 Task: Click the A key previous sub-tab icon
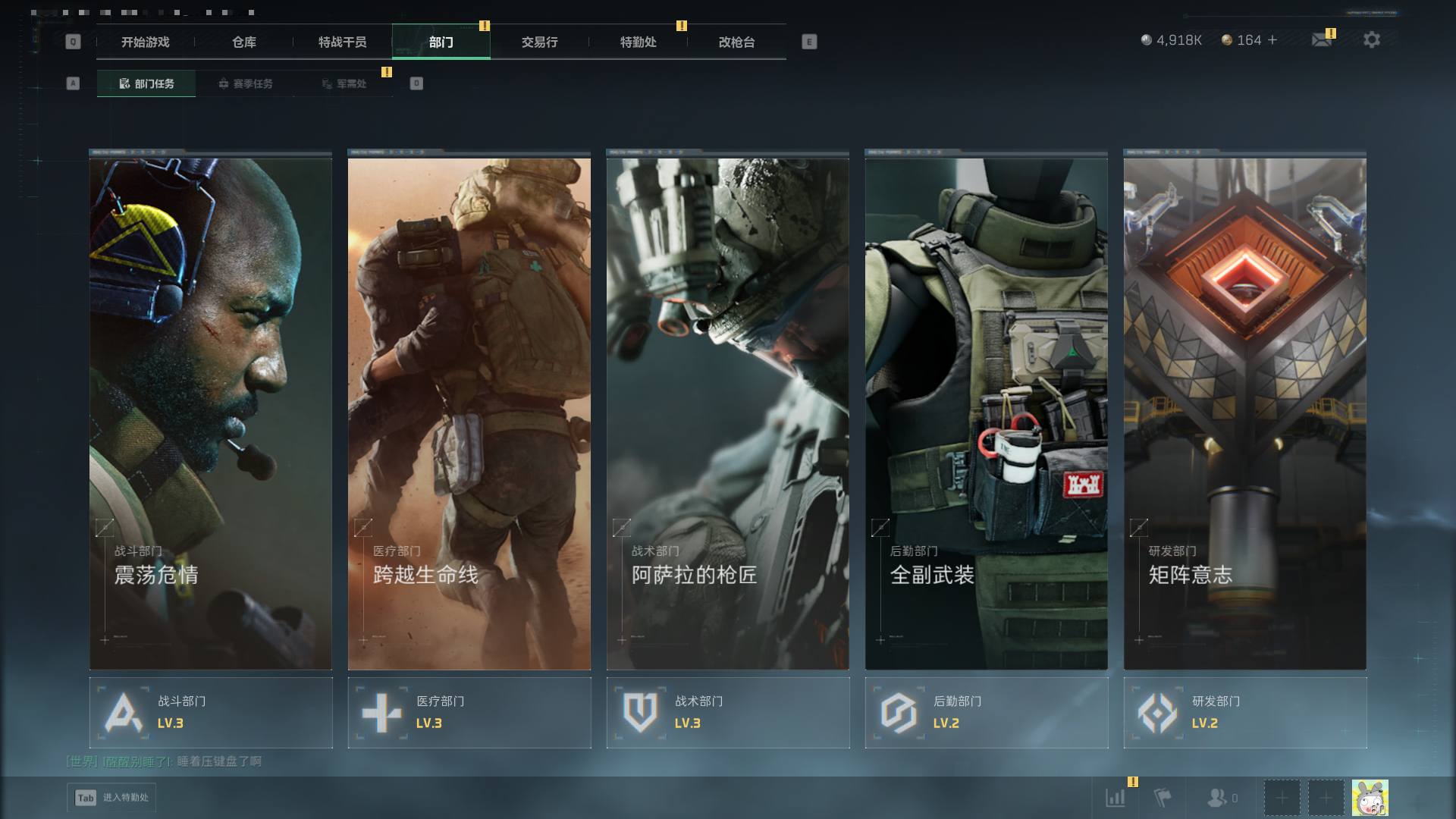pyautogui.click(x=73, y=83)
